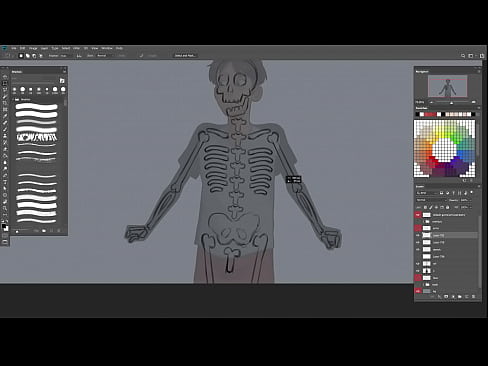The height and width of the screenshot is (366, 488).
Task: Select the Crop tool
Action: click(x=5, y=103)
